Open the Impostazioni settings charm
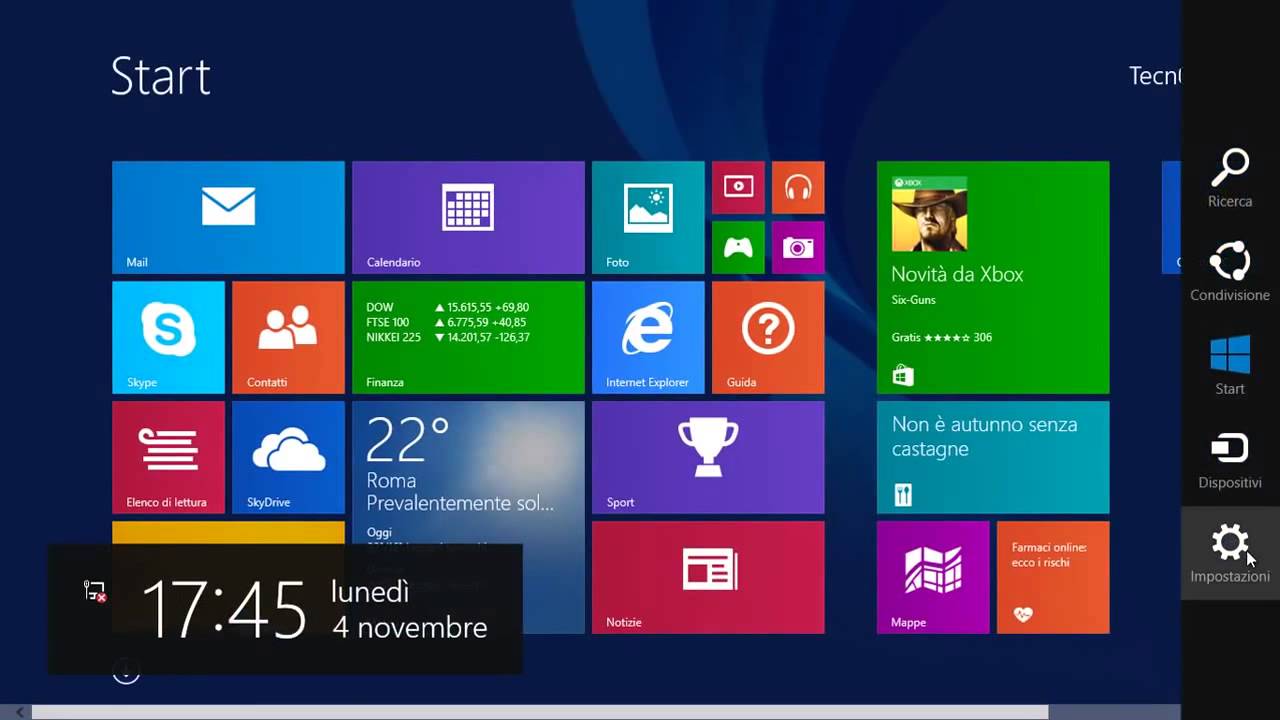Screen dimensions: 1280x720 1230,553
